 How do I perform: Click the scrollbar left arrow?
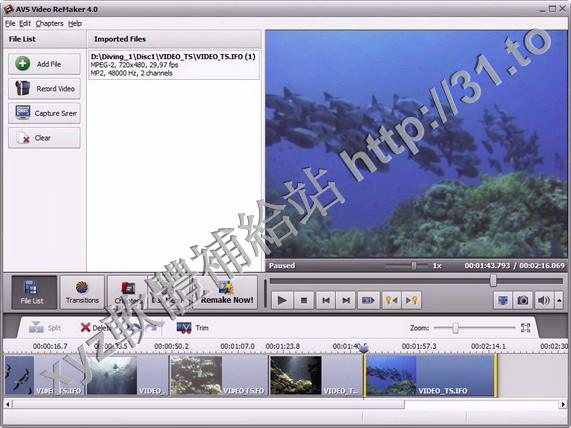tap(7, 404)
